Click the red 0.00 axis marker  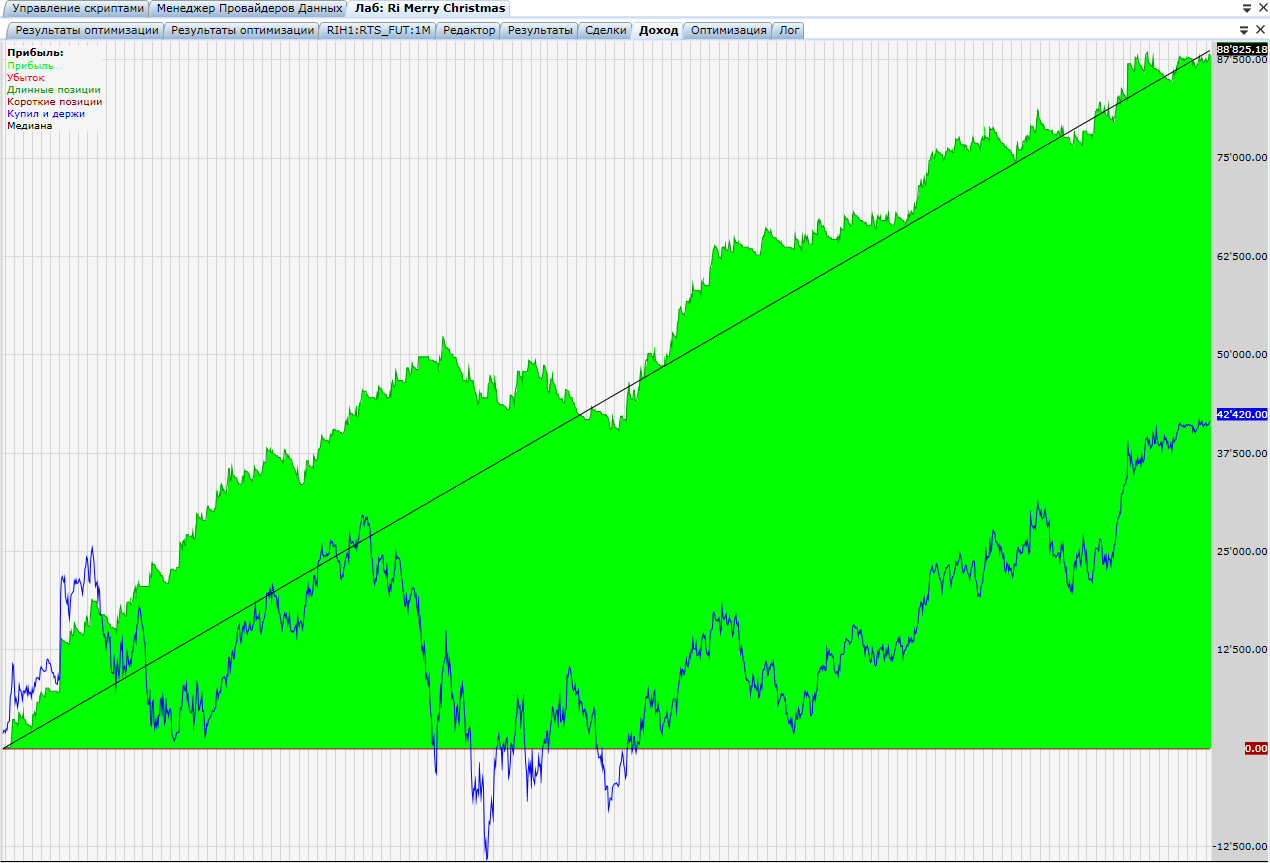1256,748
